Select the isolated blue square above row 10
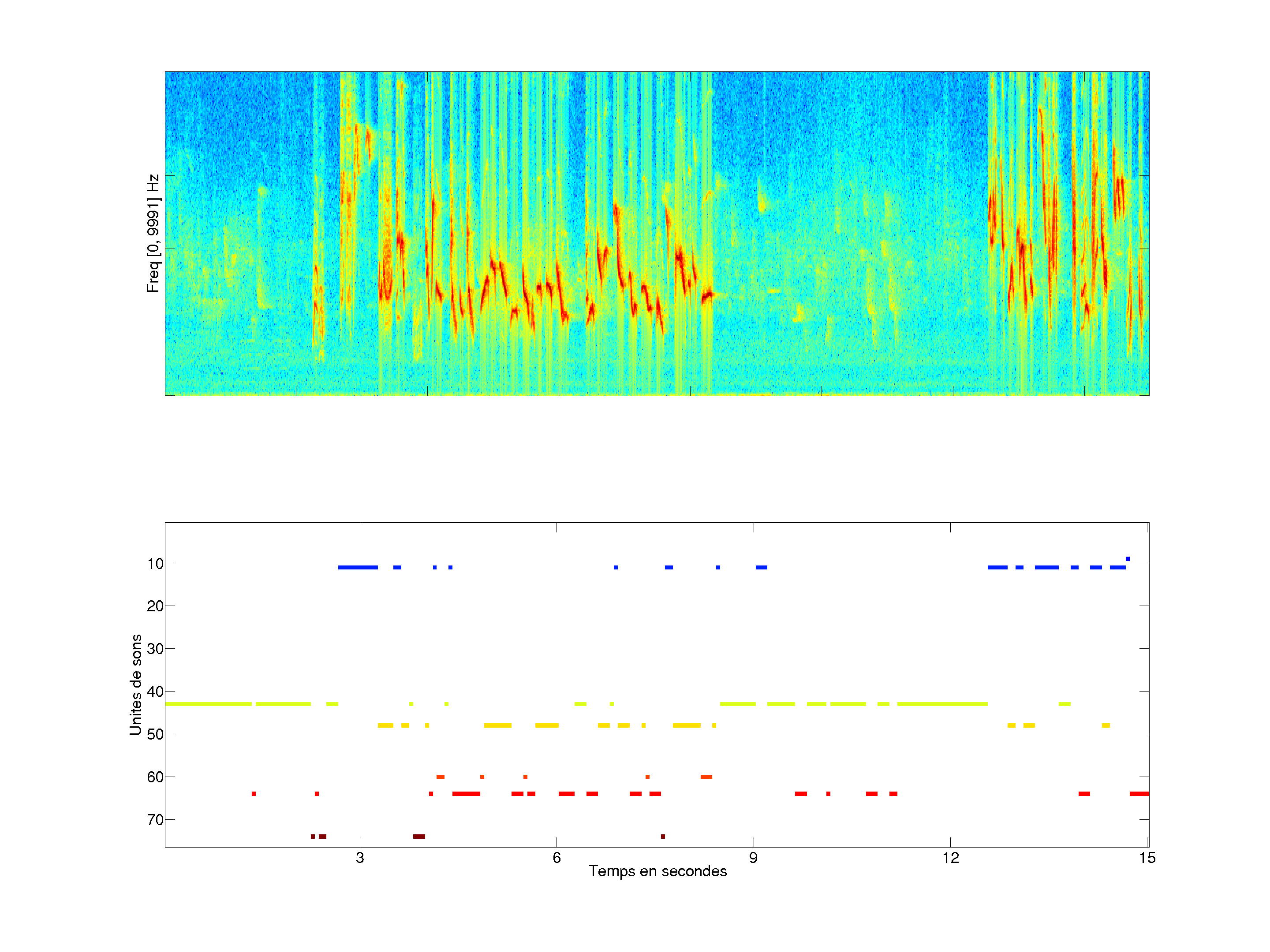This screenshot has height=952, width=1270. [x=1128, y=559]
